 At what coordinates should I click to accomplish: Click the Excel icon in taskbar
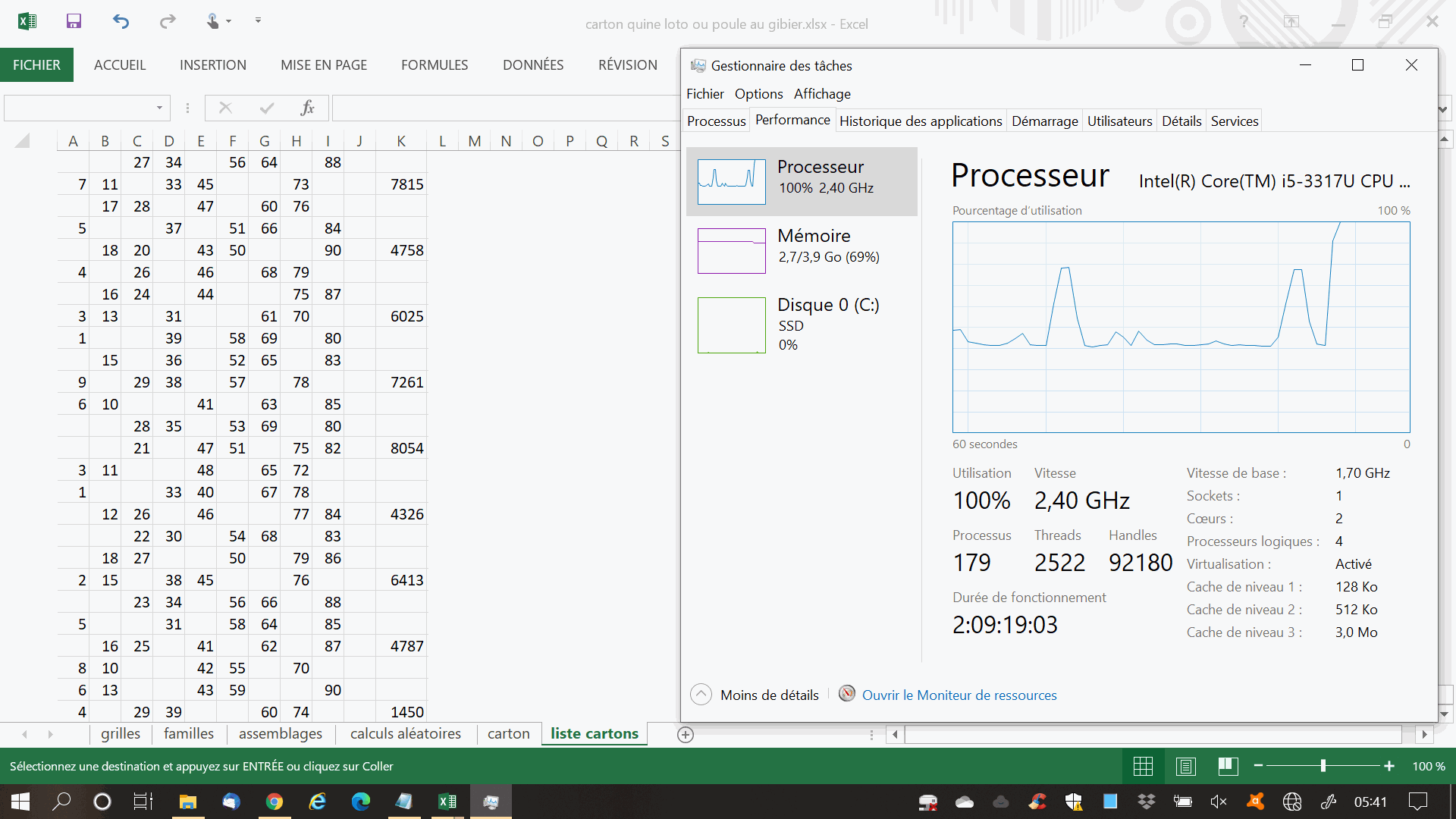click(447, 802)
